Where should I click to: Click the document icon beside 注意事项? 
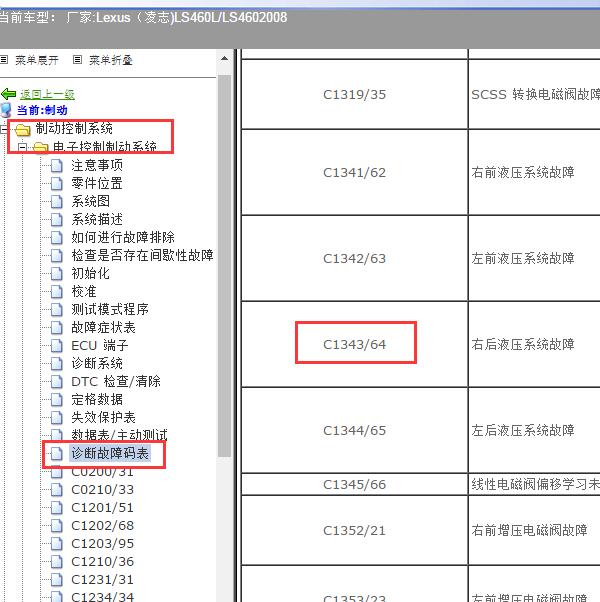click(57, 166)
